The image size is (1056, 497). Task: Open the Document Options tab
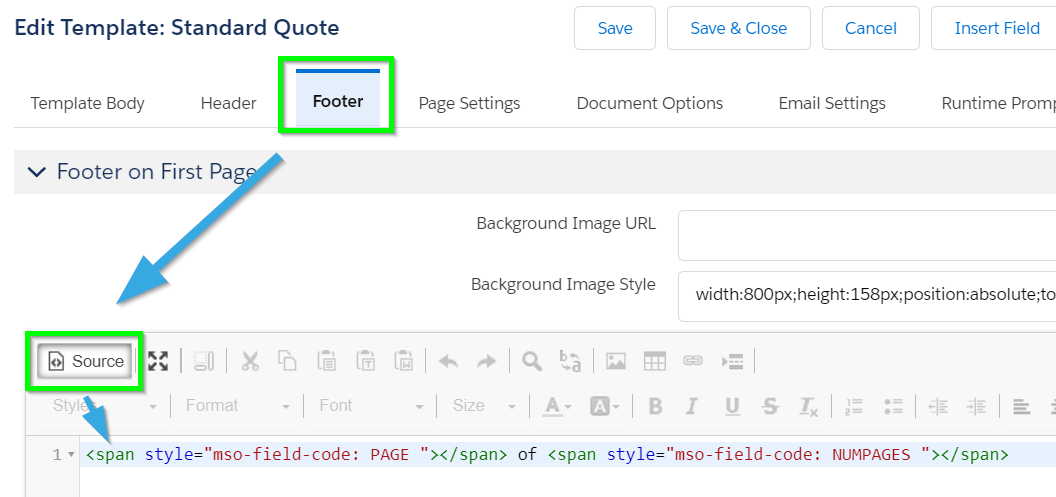tap(650, 104)
